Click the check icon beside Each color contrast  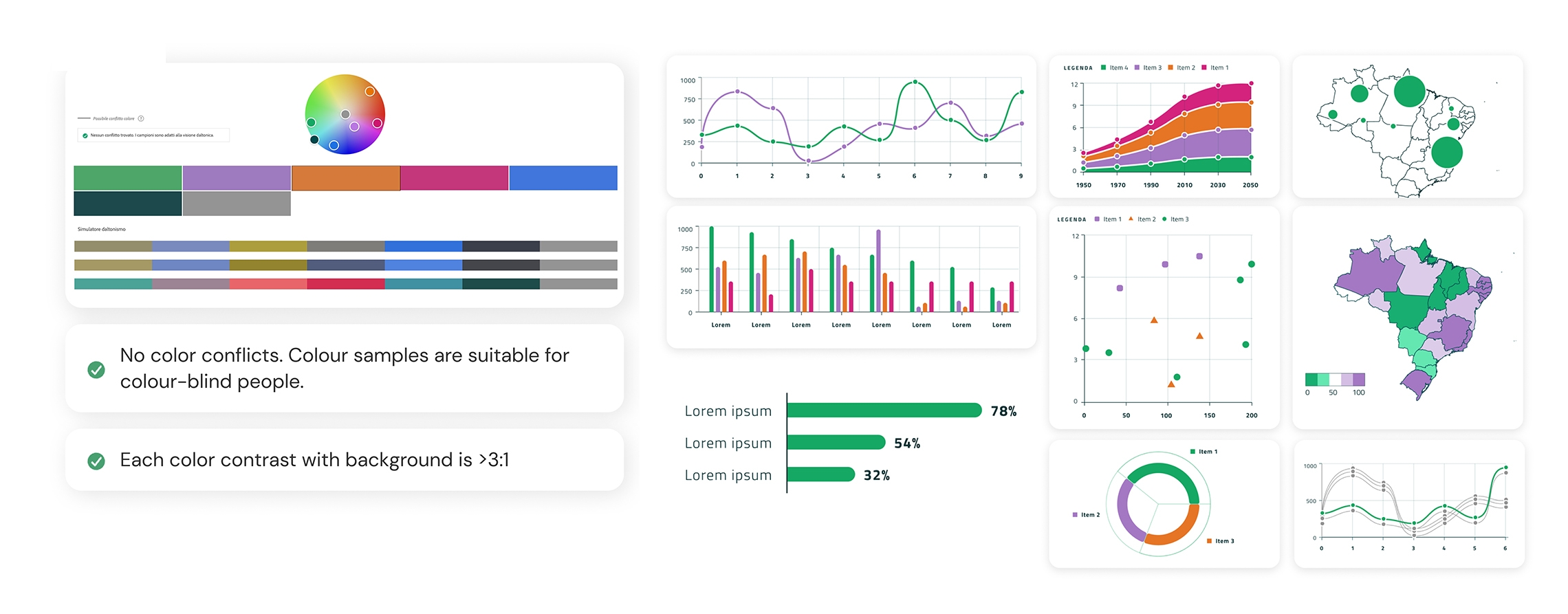click(96, 461)
